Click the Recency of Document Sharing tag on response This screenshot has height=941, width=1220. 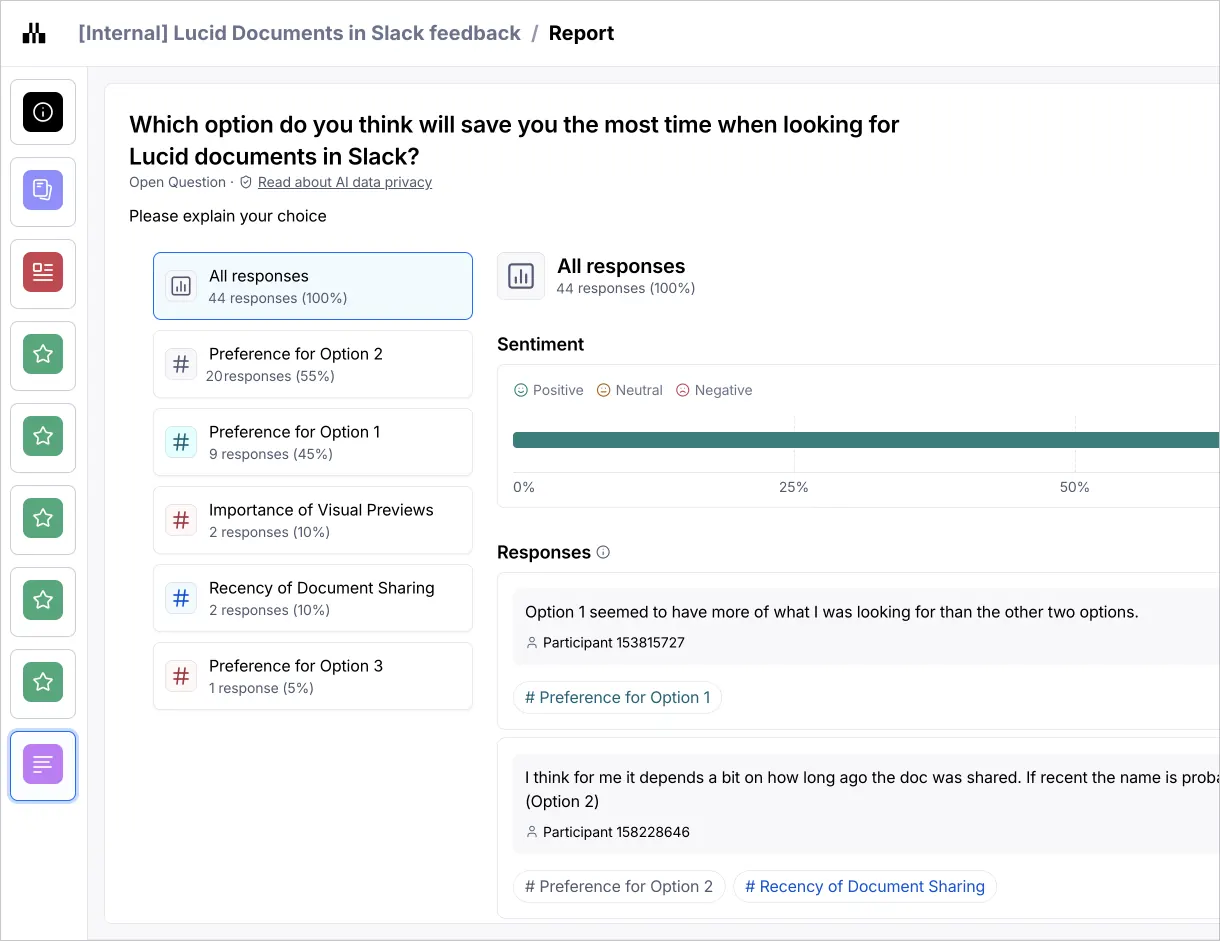865,886
